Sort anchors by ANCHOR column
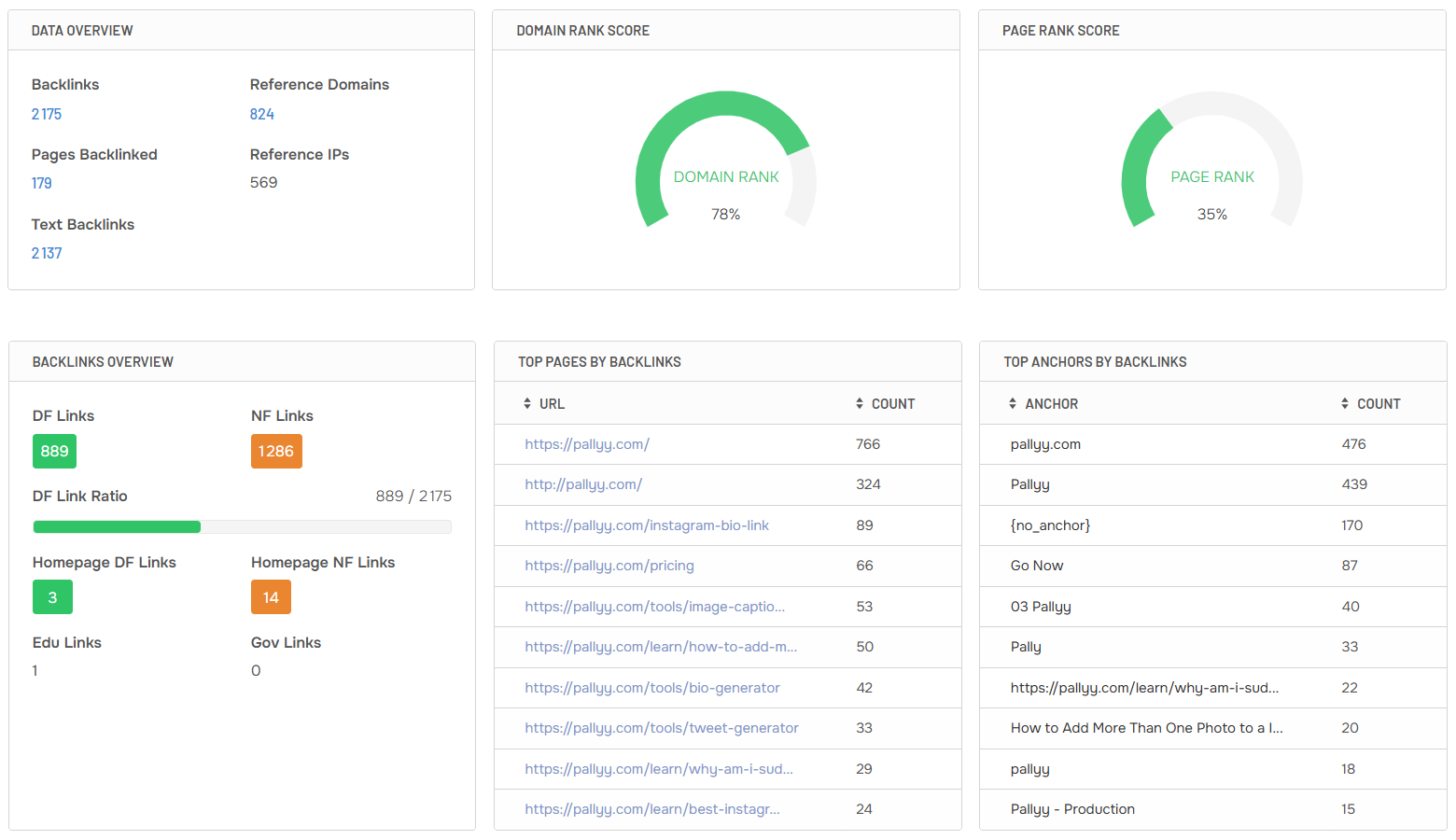The height and width of the screenshot is (840, 1456). (x=1043, y=404)
